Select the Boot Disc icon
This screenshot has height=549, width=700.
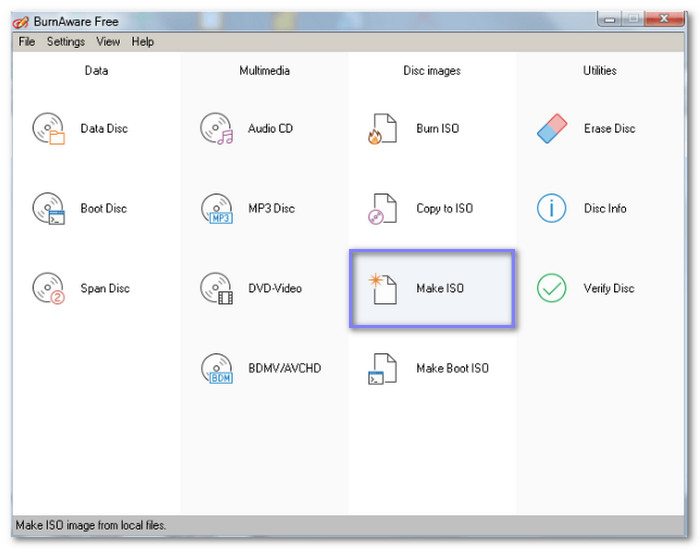click(x=48, y=208)
